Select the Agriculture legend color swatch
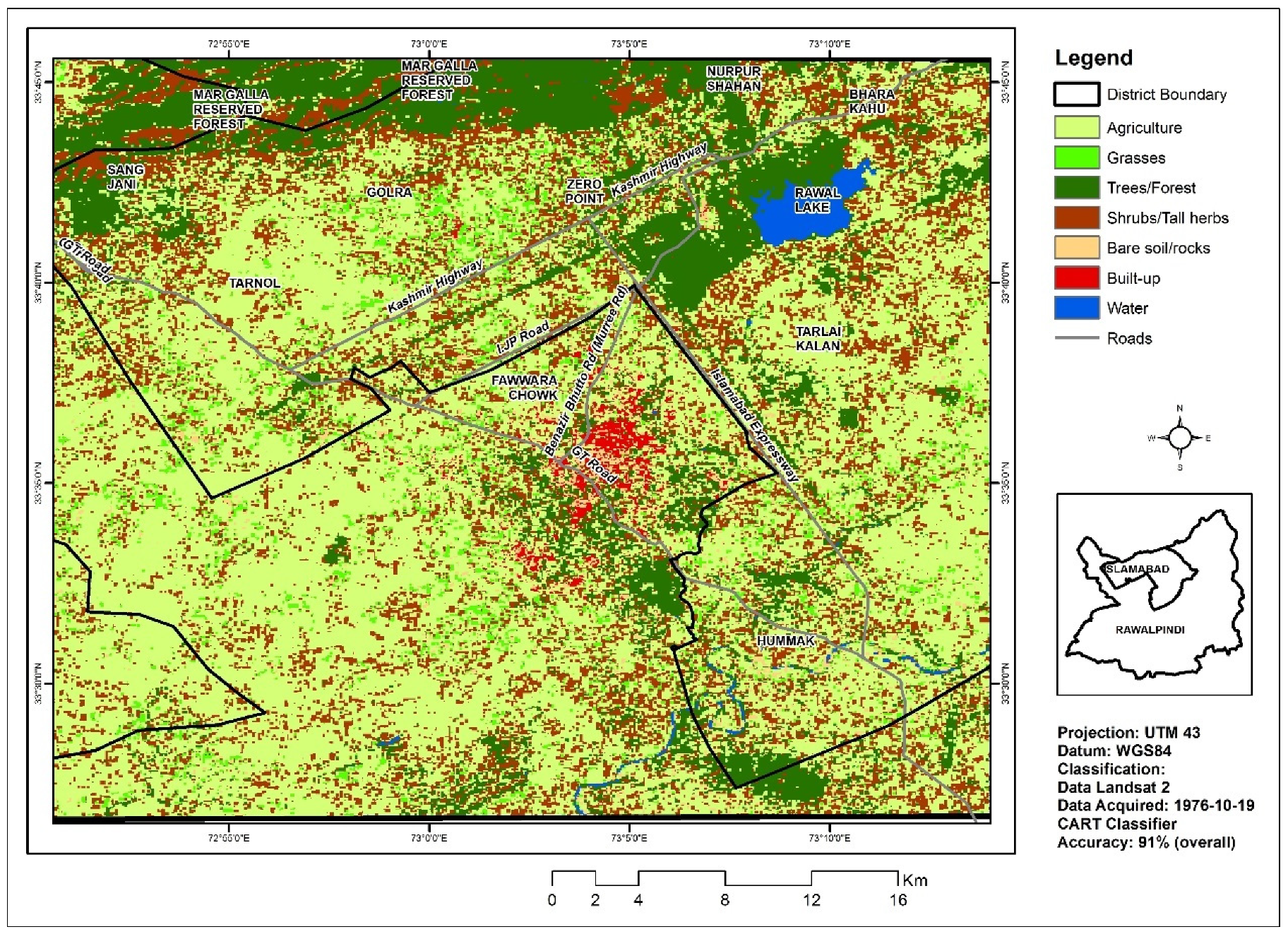 [x=1076, y=127]
